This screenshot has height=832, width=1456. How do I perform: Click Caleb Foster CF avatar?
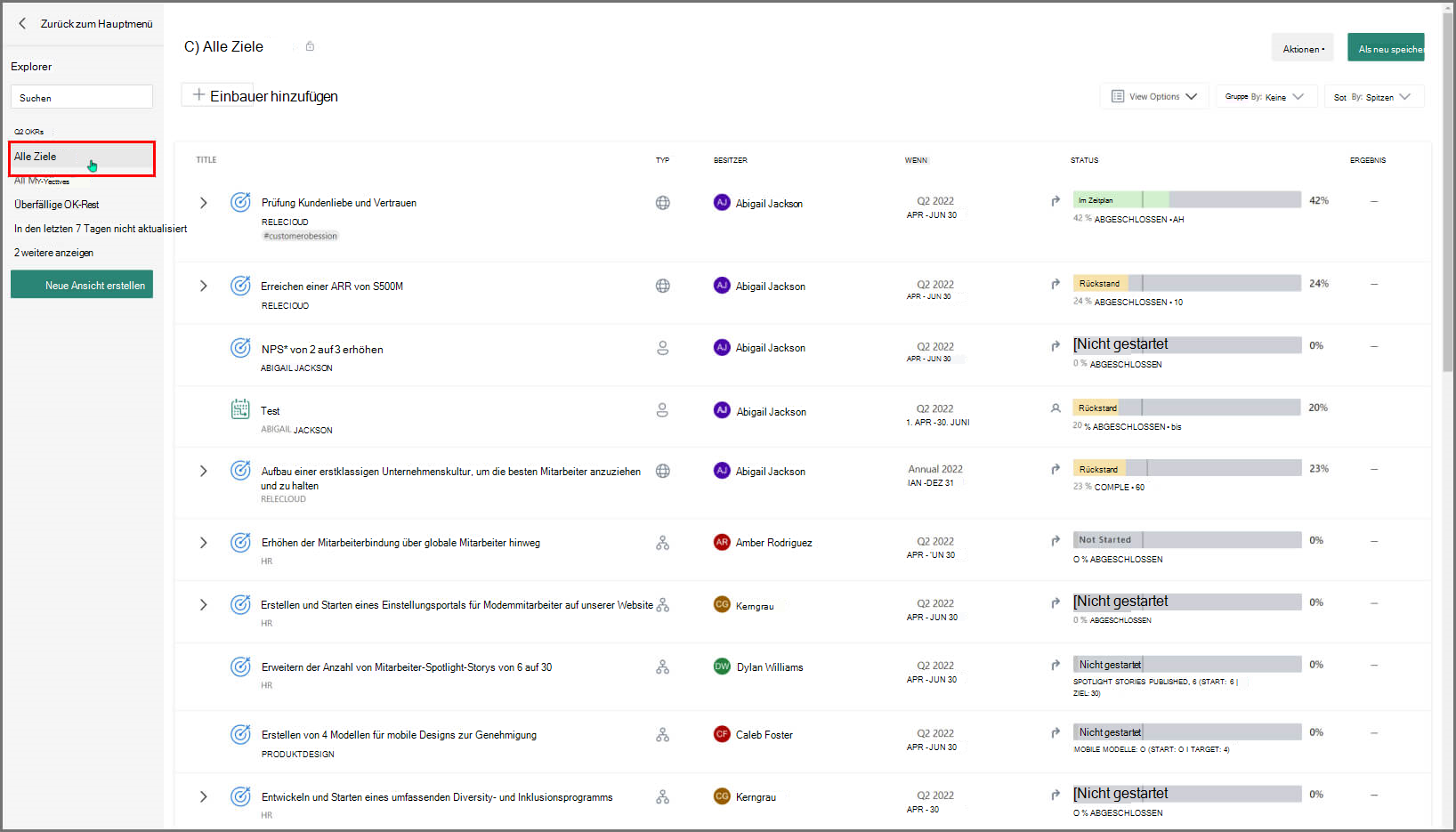(722, 734)
